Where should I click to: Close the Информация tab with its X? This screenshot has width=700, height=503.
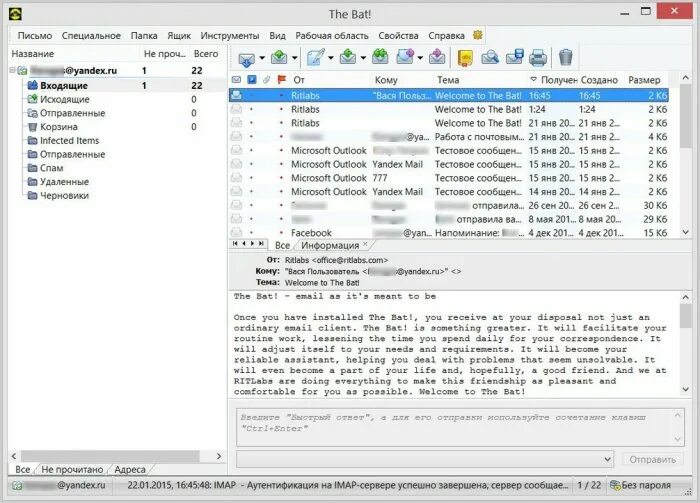point(365,244)
